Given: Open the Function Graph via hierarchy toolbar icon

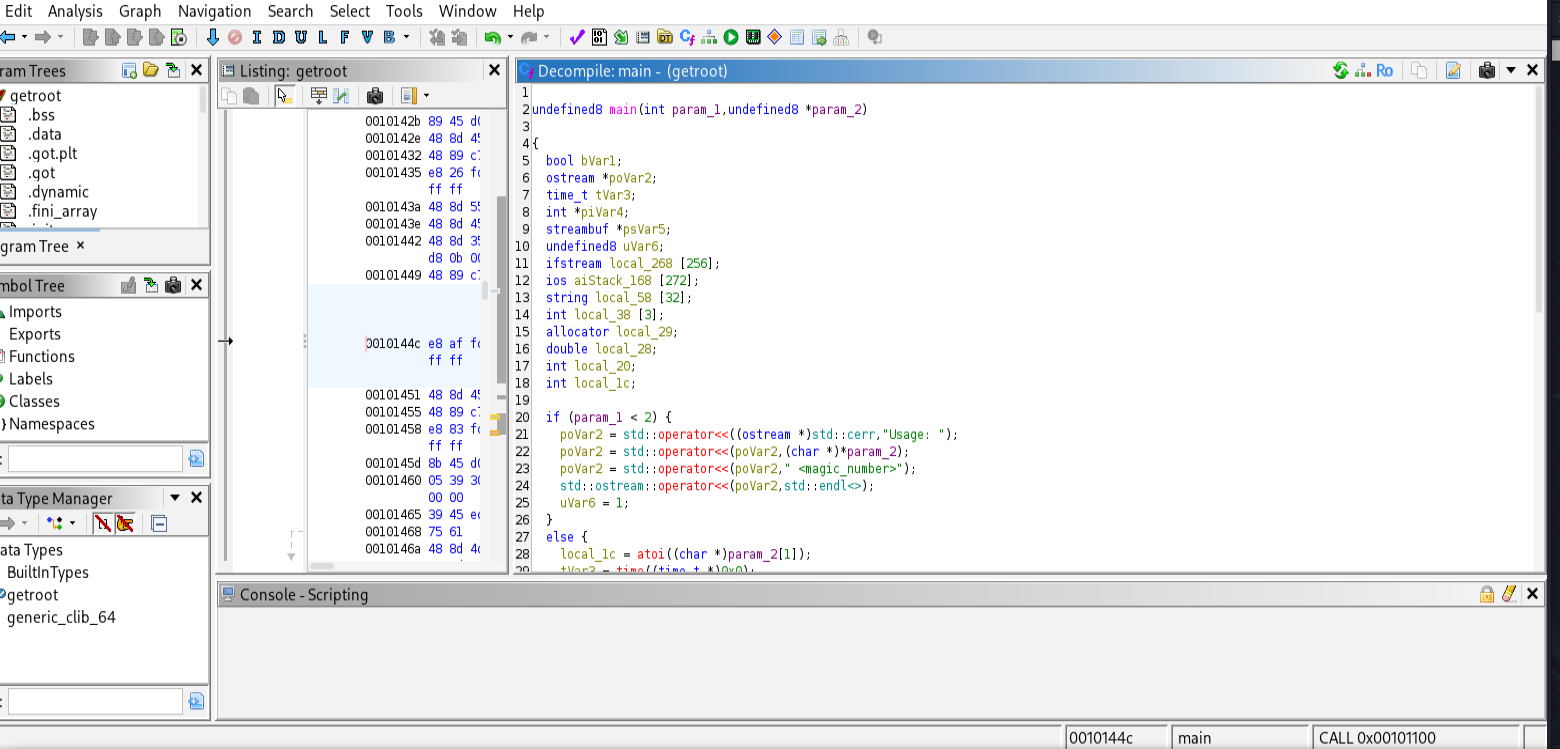Looking at the screenshot, I should click(709, 38).
